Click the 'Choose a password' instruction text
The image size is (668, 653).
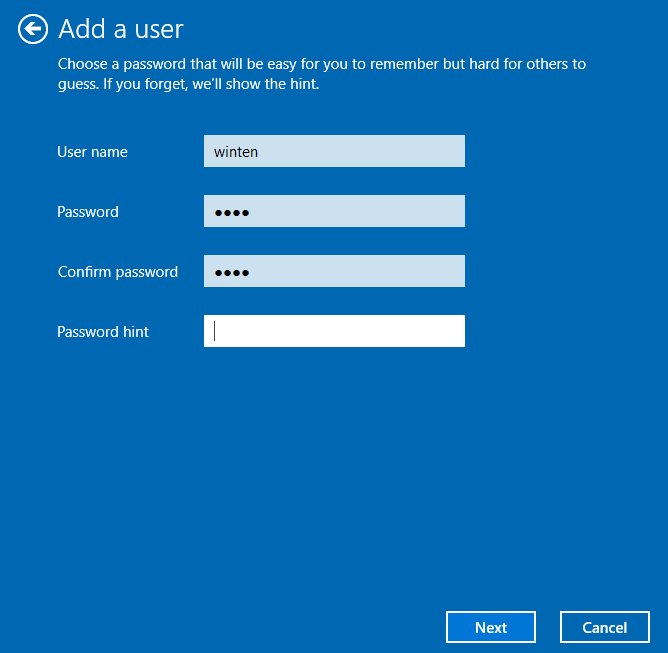[x=322, y=74]
